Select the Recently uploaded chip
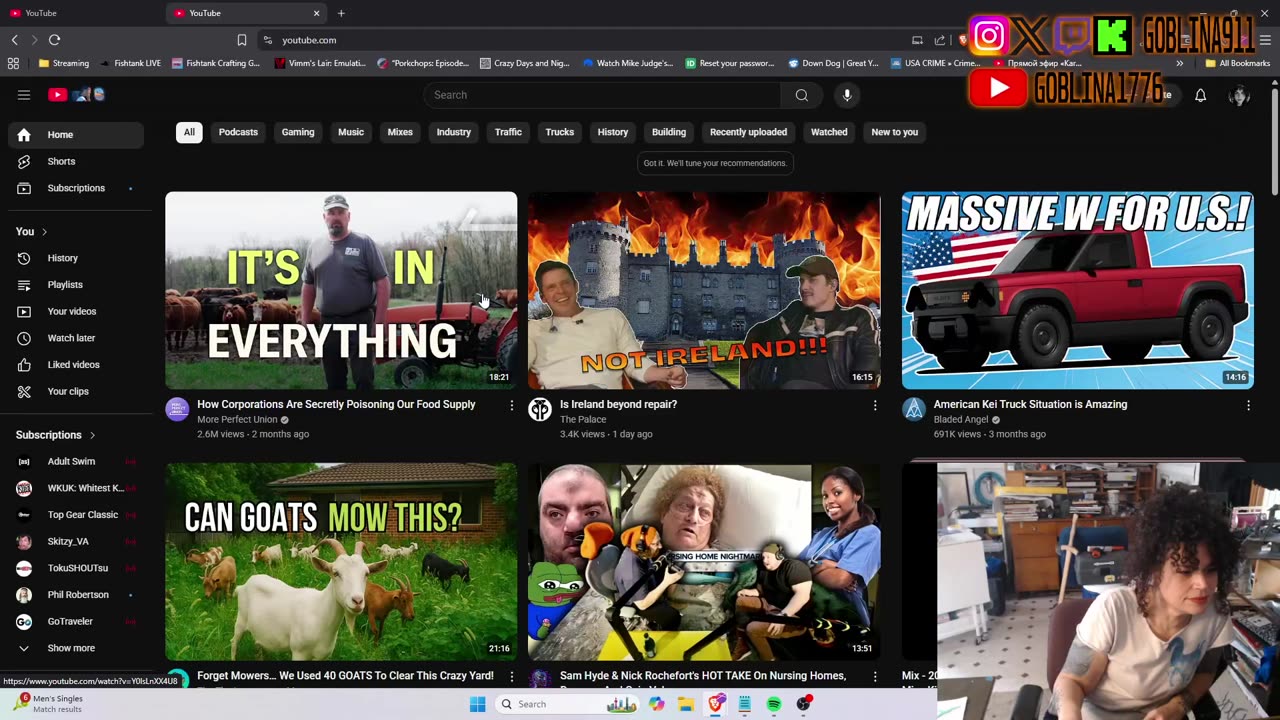This screenshot has width=1280, height=720. [x=748, y=132]
